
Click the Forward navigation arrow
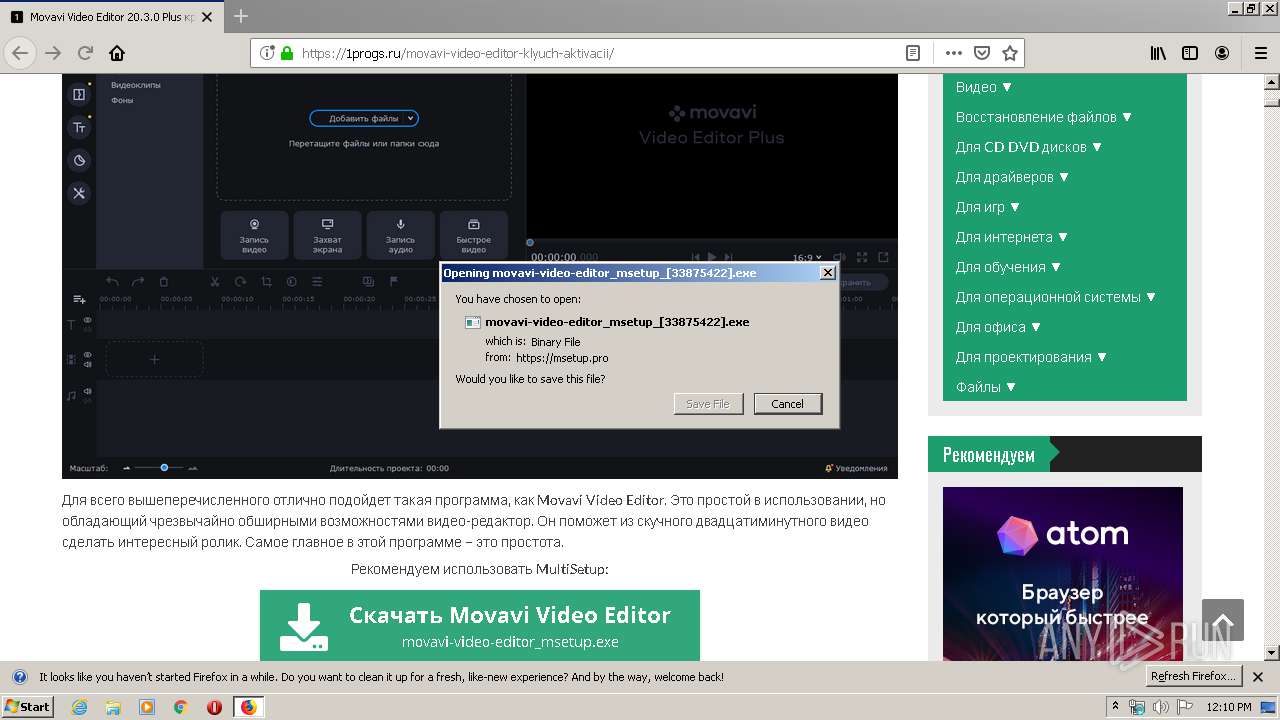click(x=53, y=53)
